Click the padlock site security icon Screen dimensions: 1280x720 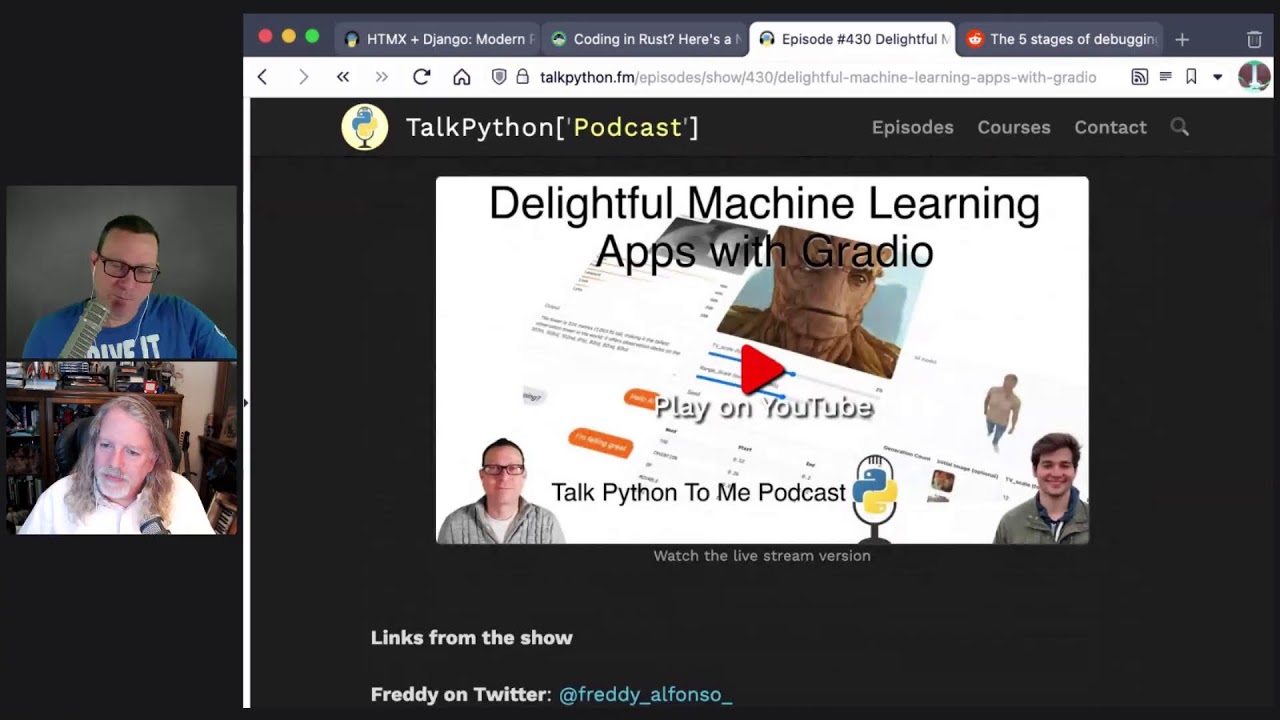click(x=522, y=77)
